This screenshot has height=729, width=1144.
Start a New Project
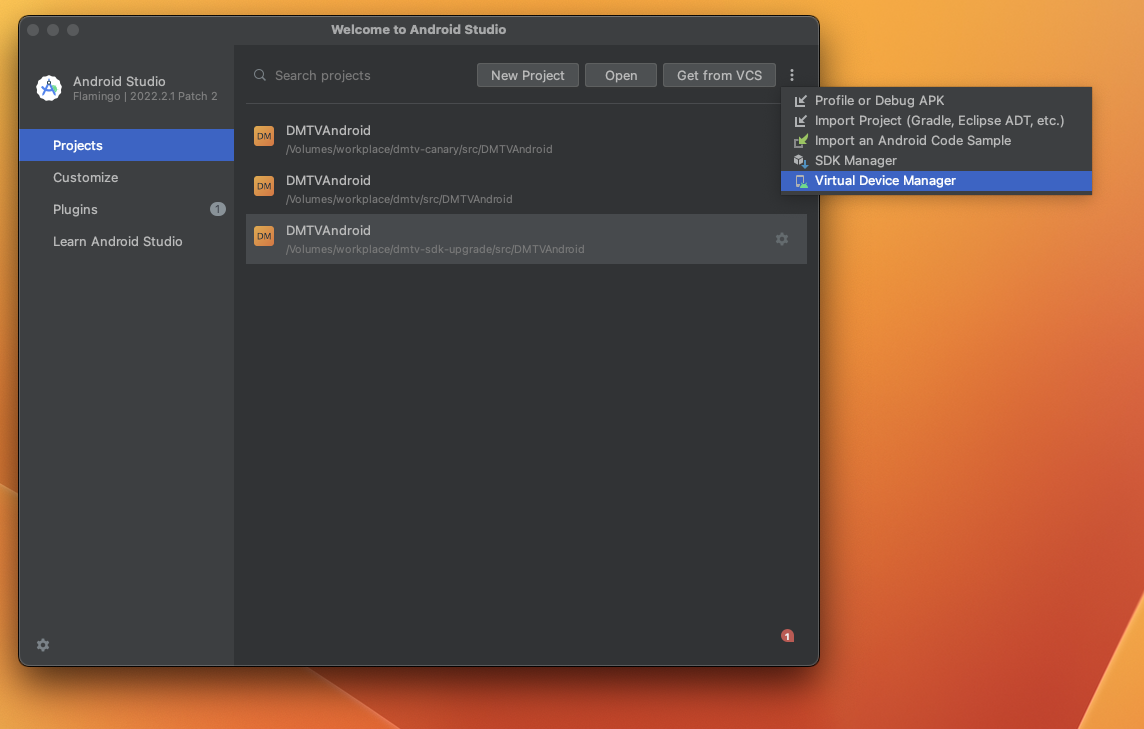point(527,75)
